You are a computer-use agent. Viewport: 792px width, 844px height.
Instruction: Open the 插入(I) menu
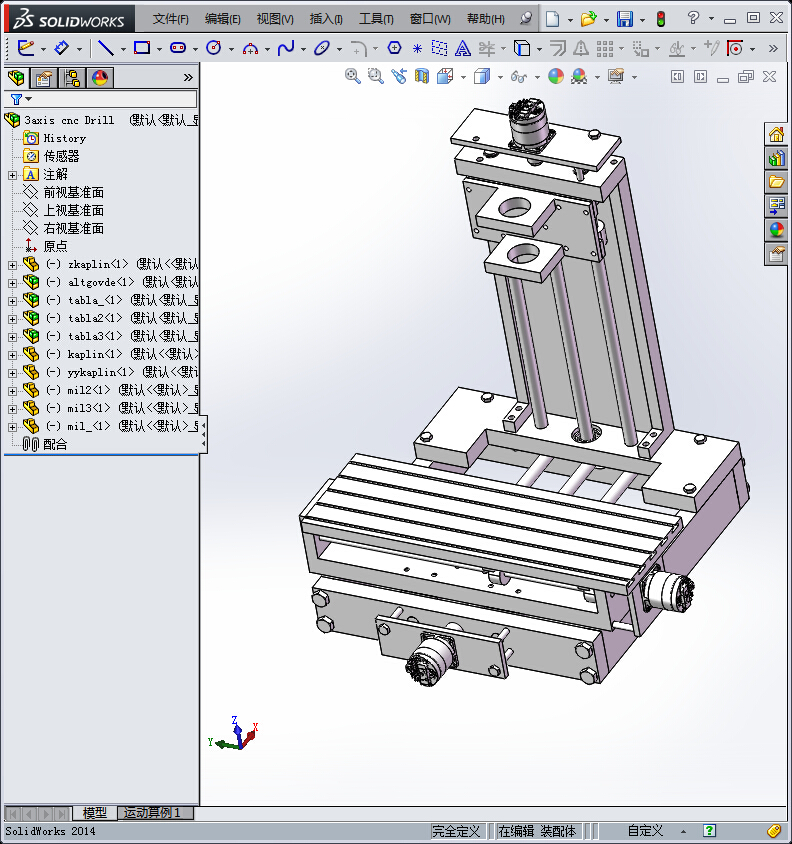click(326, 19)
